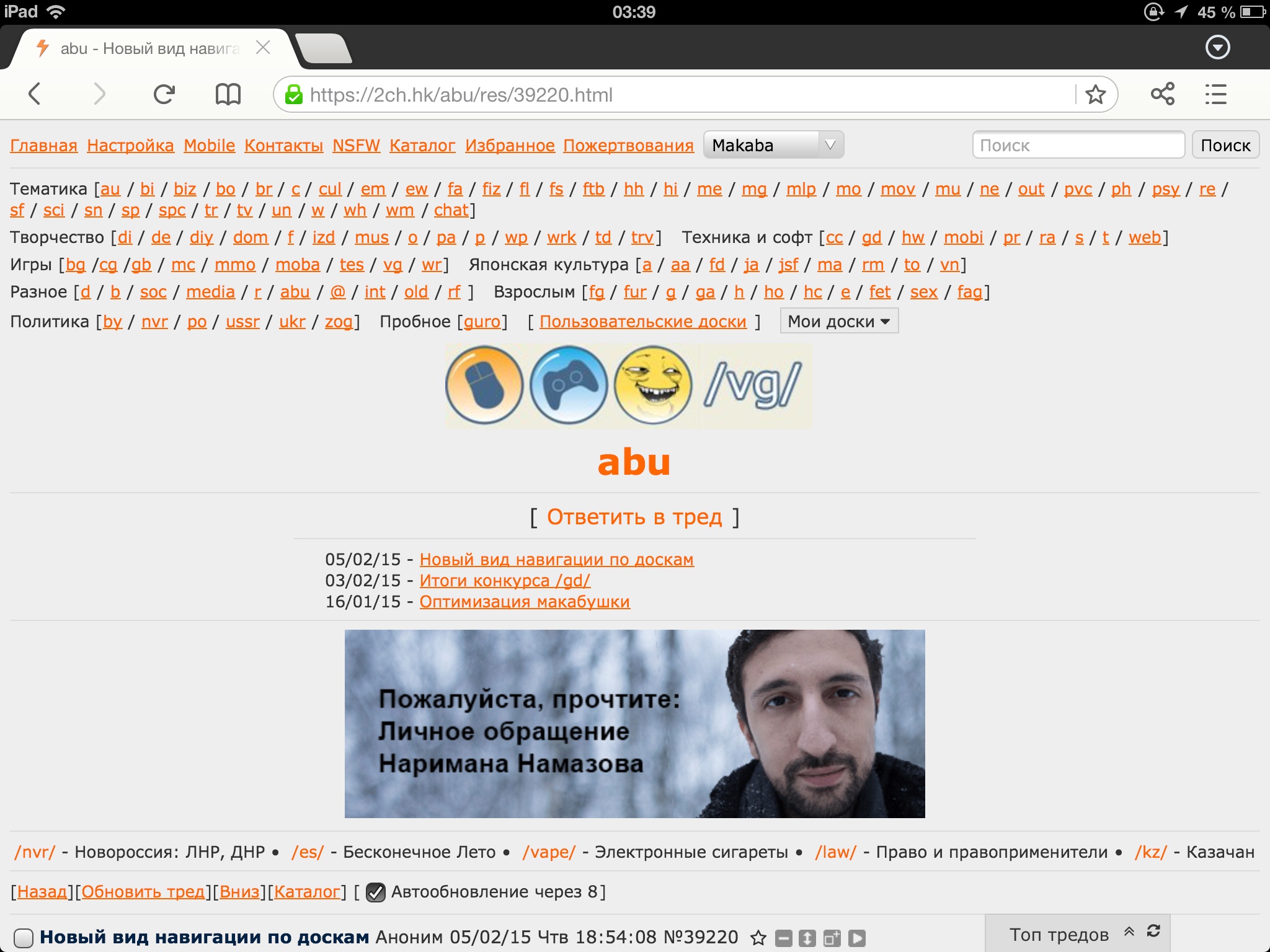Click the gamepad icon in /vg/ banner

point(569,386)
